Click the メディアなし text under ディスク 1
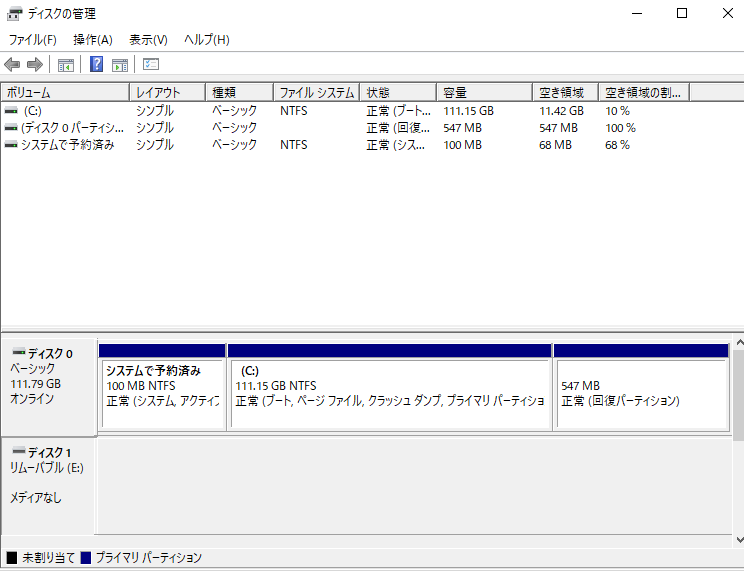744x571 pixels. click(x=36, y=497)
